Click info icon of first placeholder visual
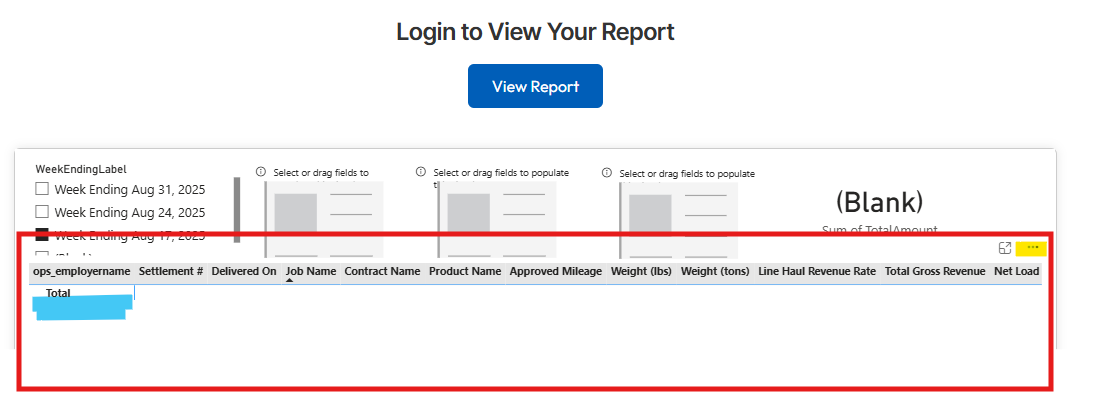The image size is (1097, 393). click(x=261, y=171)
